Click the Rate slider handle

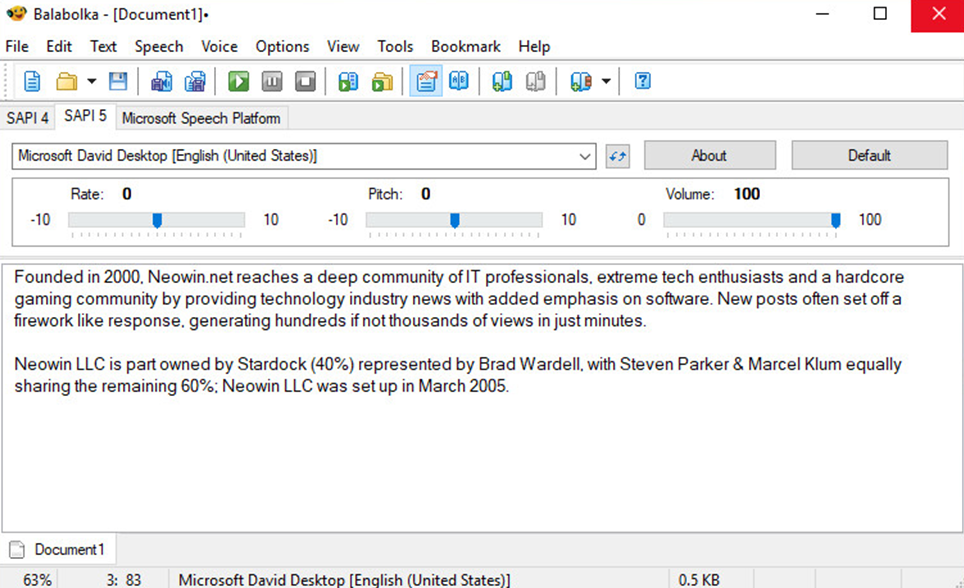click(x=157, y=220)
